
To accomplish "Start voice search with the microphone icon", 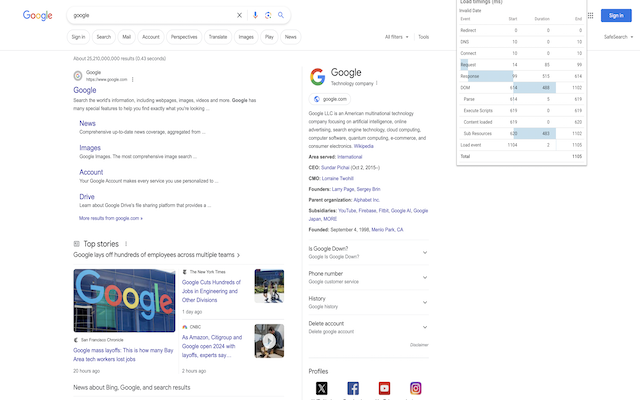I will pos(255,16).
